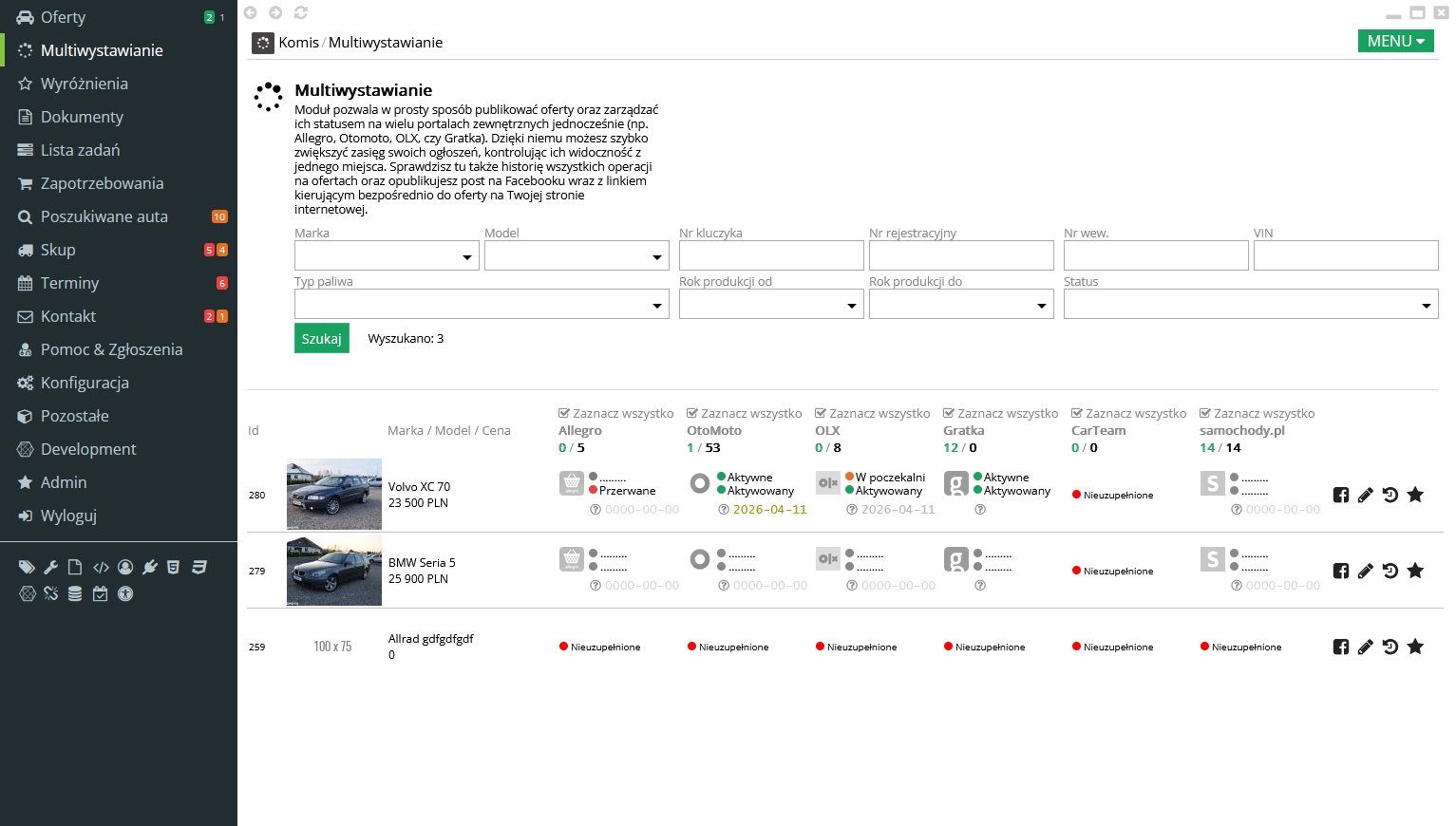Click the star icon in the Volvo row
This screenshot has width=1456, height=826.
click(1414, 495)
